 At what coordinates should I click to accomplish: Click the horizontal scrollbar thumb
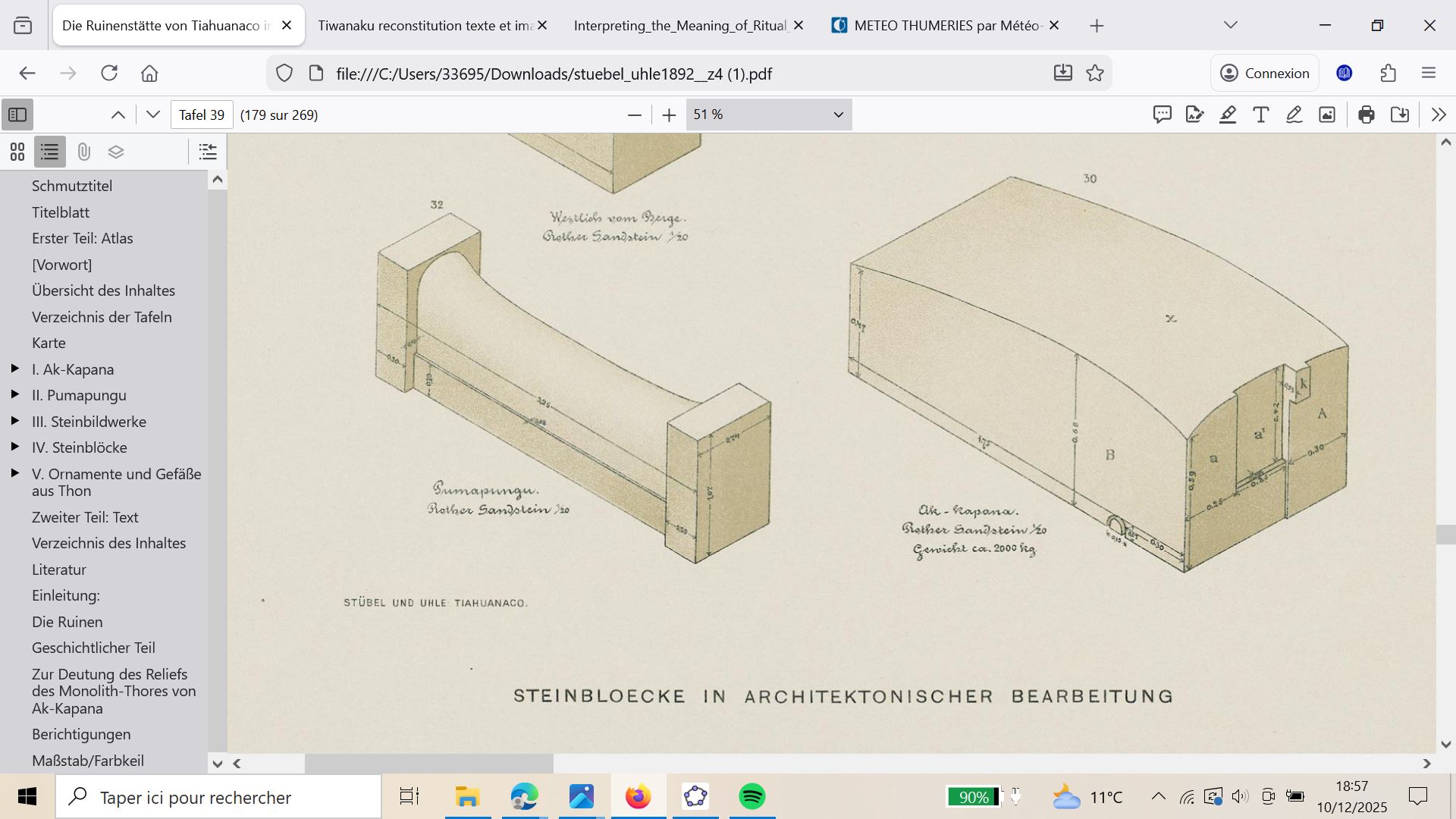428,764
